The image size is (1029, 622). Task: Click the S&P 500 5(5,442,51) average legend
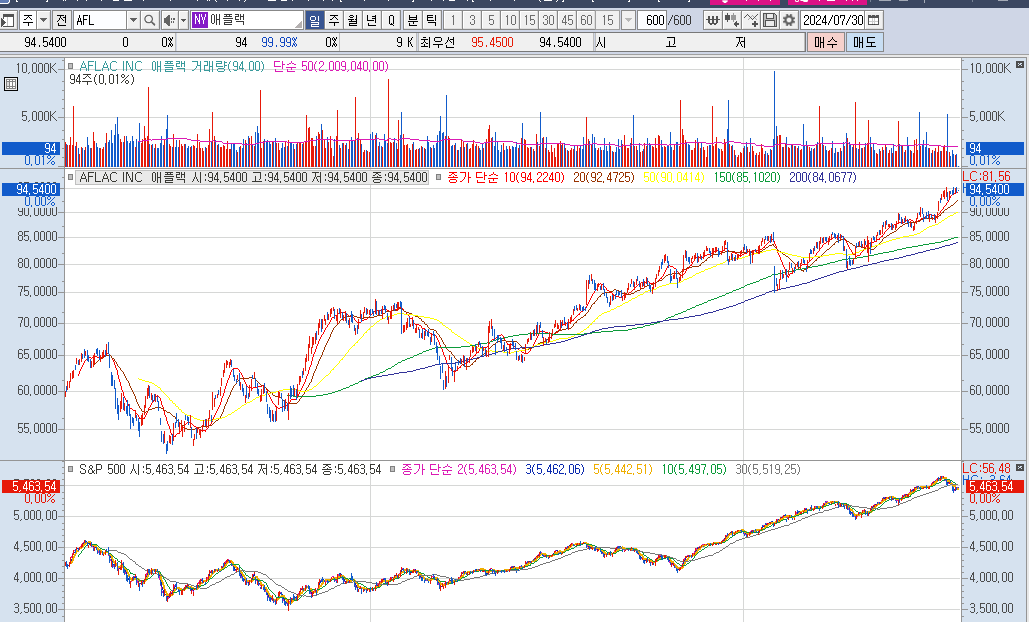(623, 469)
